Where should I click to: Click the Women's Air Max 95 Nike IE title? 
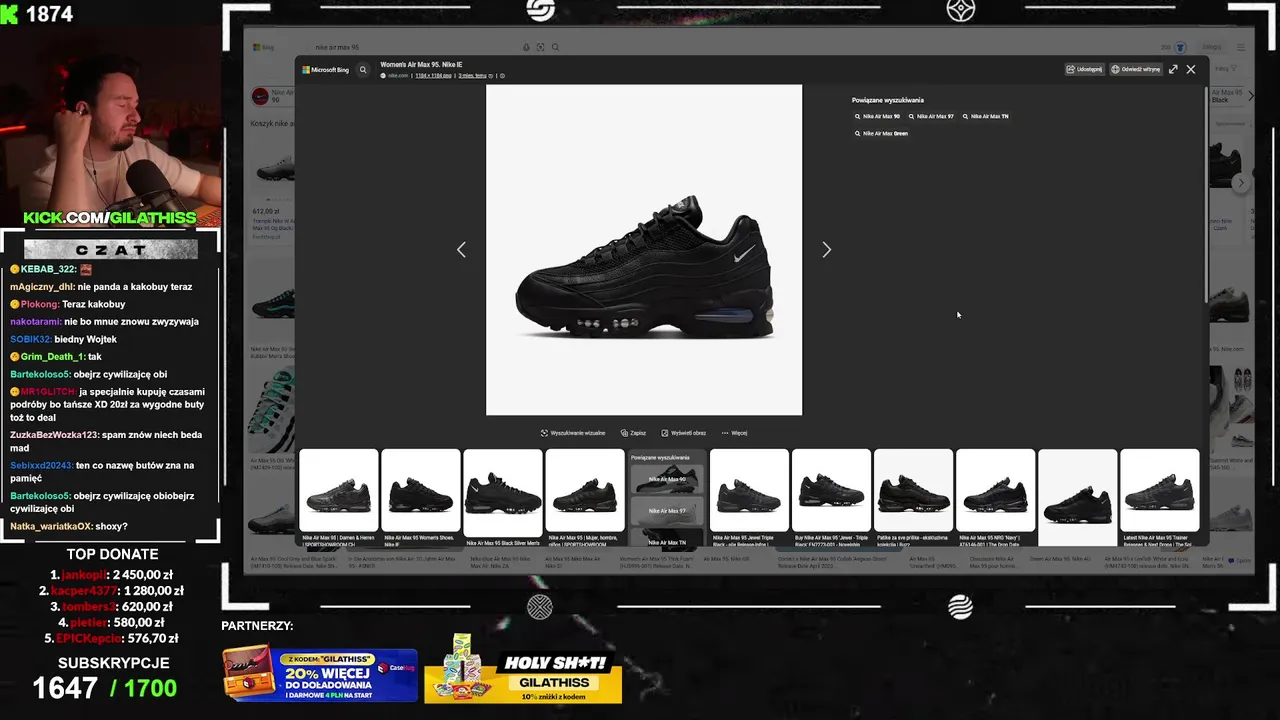coord(421,65)
